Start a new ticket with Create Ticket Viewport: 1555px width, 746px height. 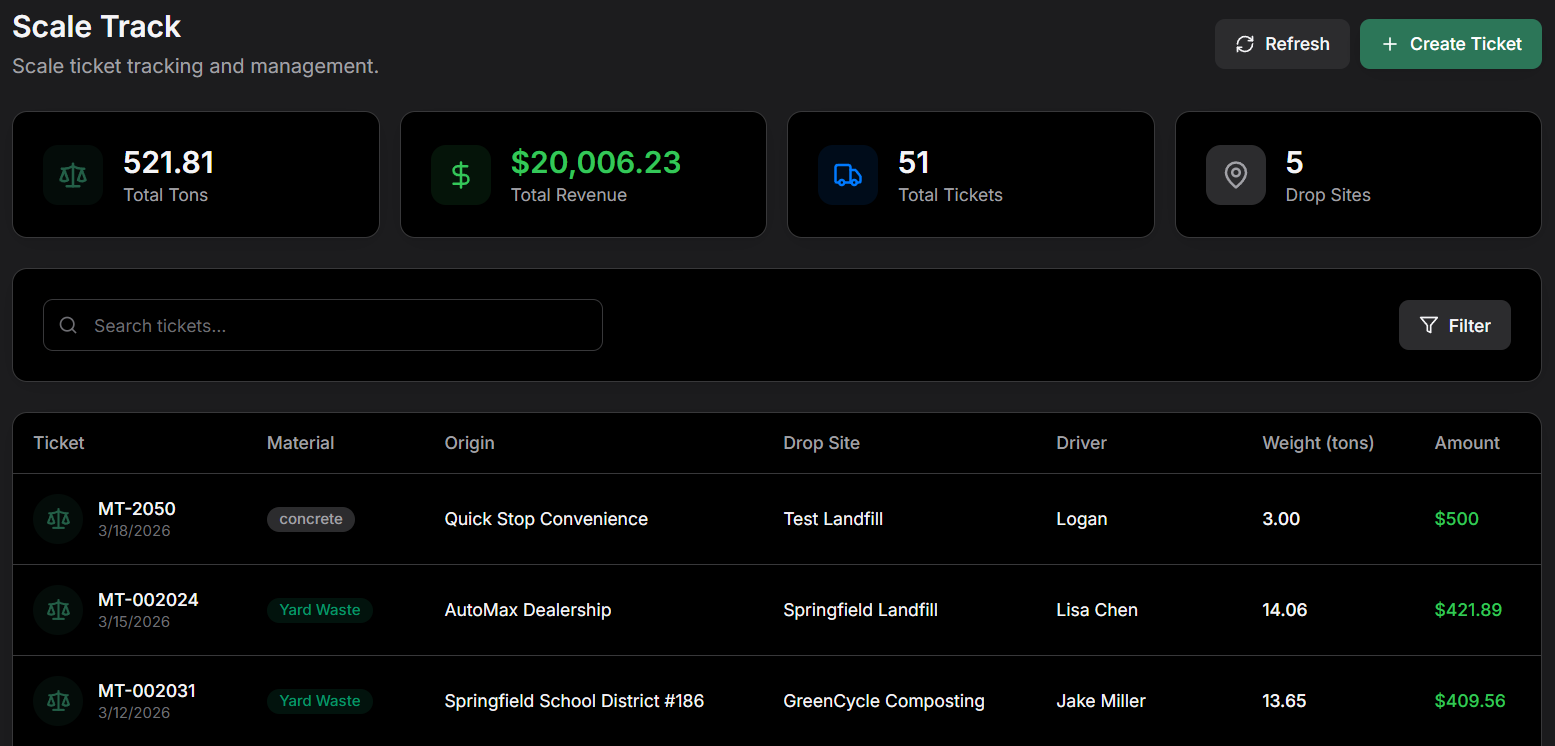(1450, 44)
